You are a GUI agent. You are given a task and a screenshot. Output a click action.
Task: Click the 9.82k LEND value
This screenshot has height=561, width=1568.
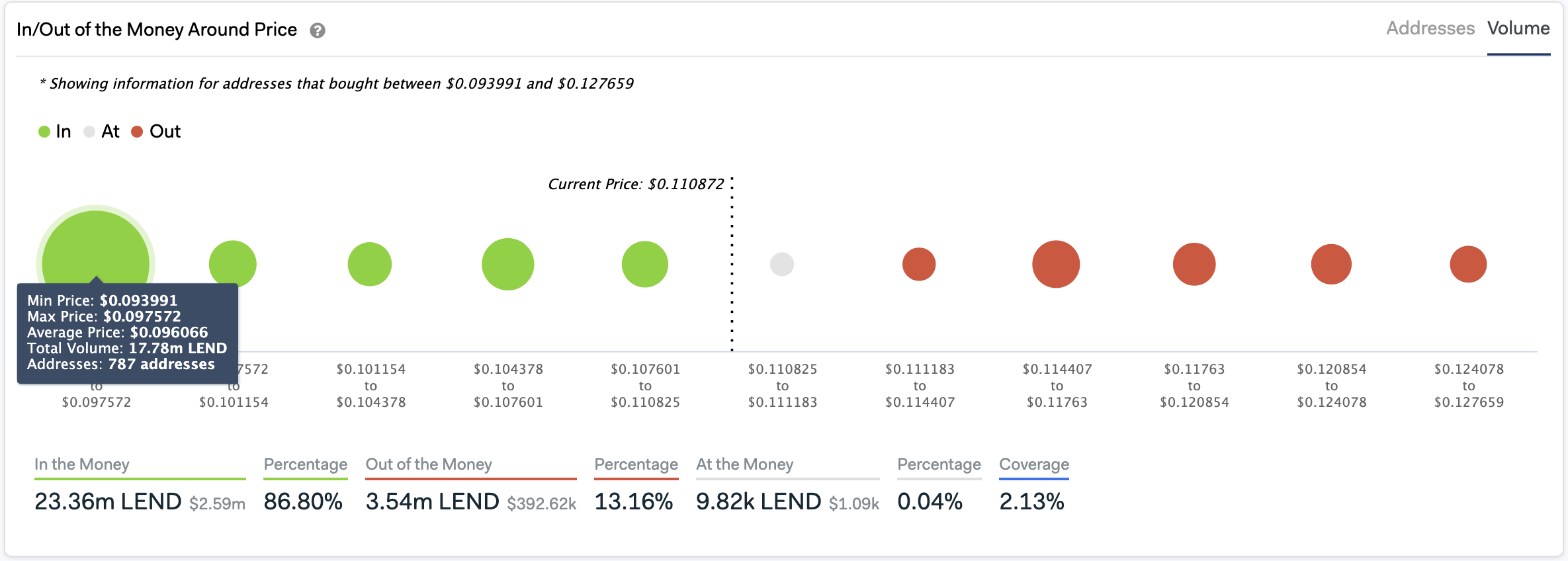pyautogui.click(x=759, y=501)
